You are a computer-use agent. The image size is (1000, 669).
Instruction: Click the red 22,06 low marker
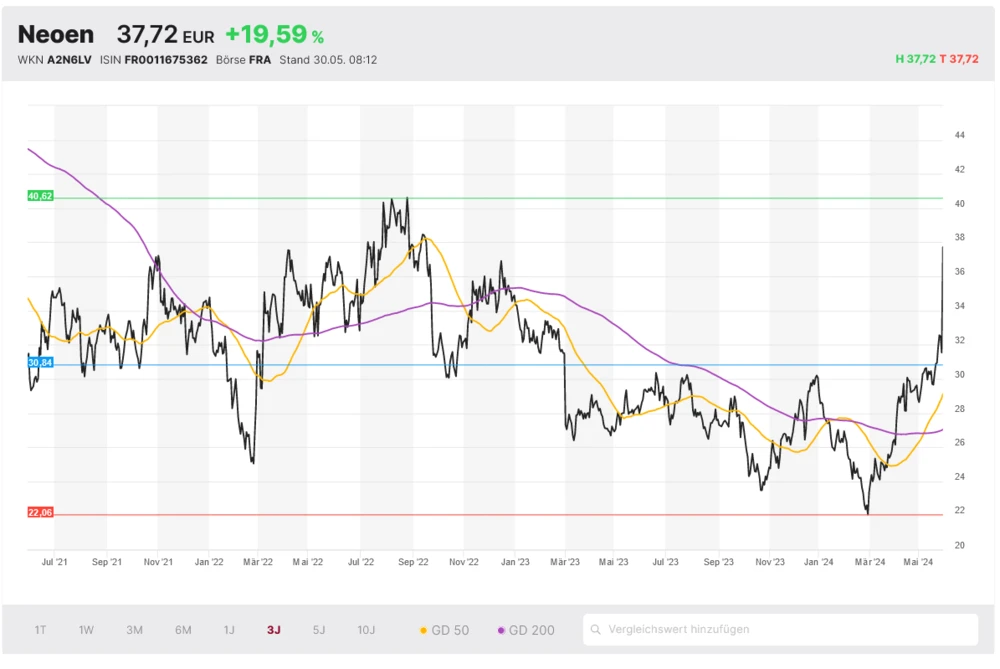(40, 512)
